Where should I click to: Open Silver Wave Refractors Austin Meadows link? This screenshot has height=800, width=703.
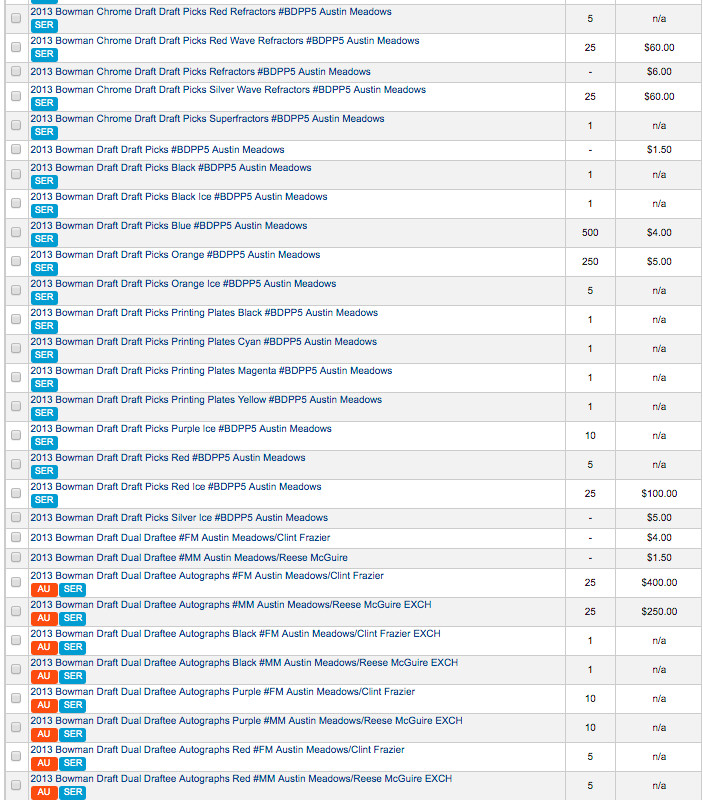tap(228, 90)
